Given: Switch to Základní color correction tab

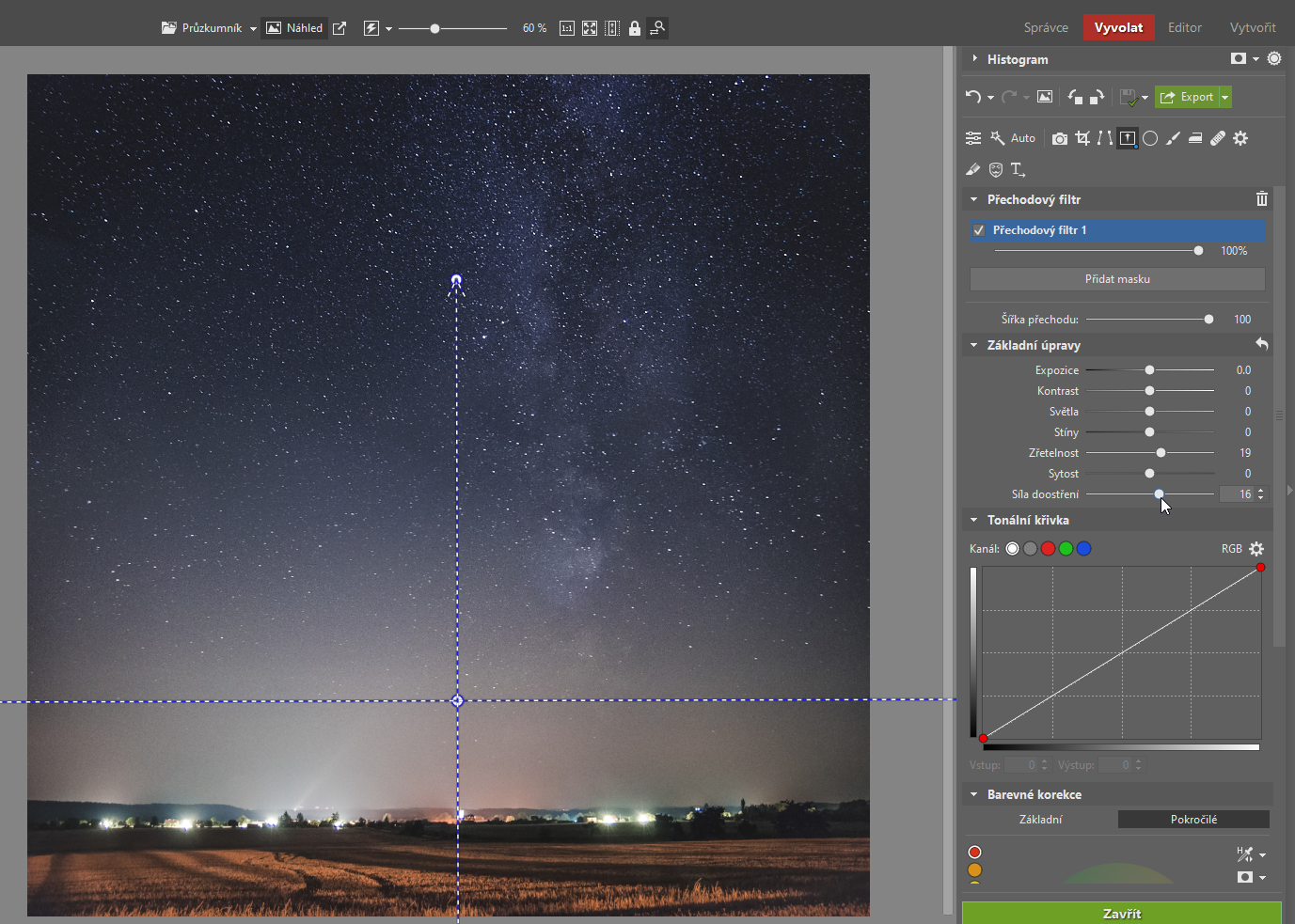Looking at the screenshot, I should [1040, 820].
